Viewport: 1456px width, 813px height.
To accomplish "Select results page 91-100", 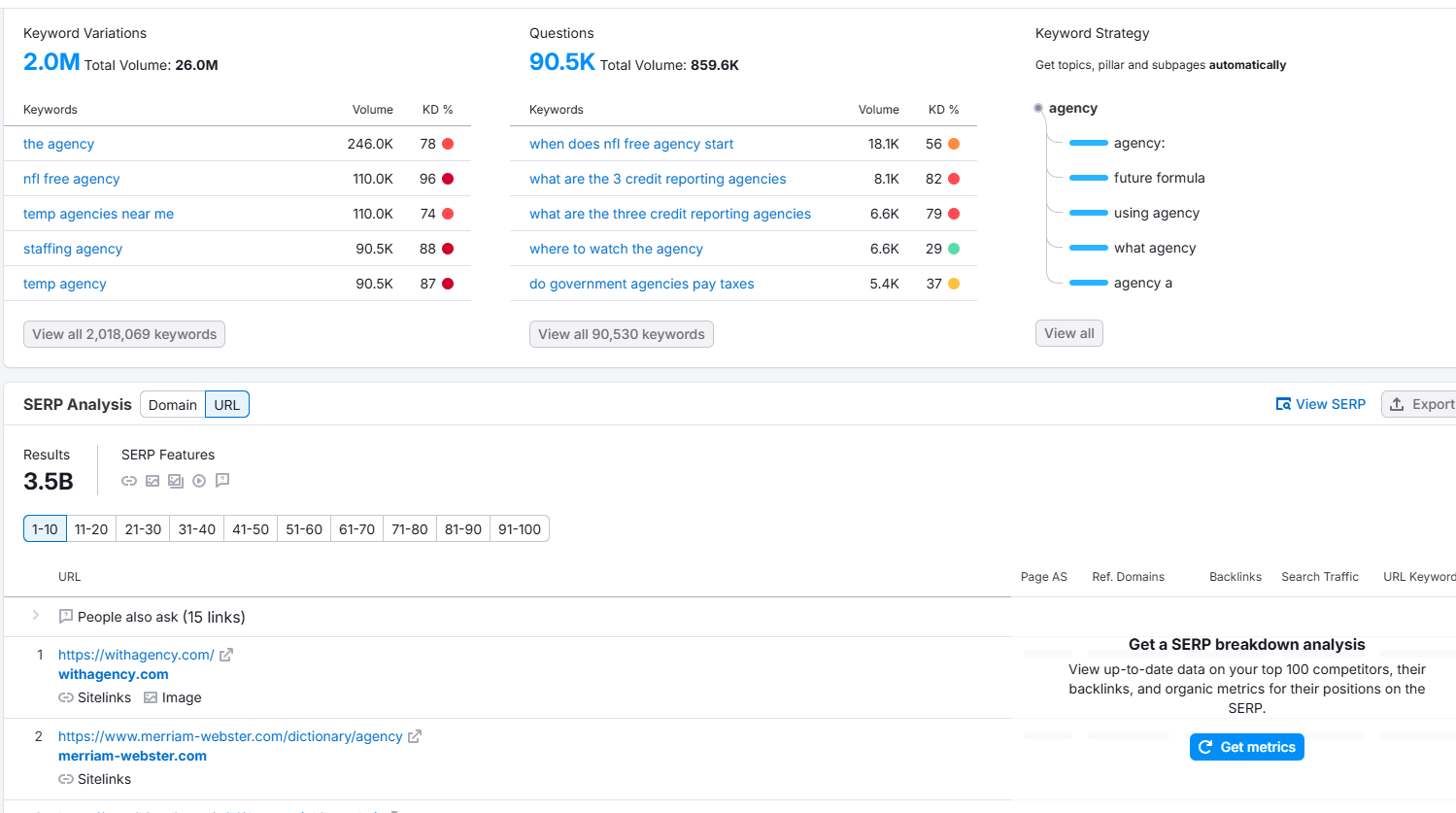I will pyautogui.click(x=520, y=528).
